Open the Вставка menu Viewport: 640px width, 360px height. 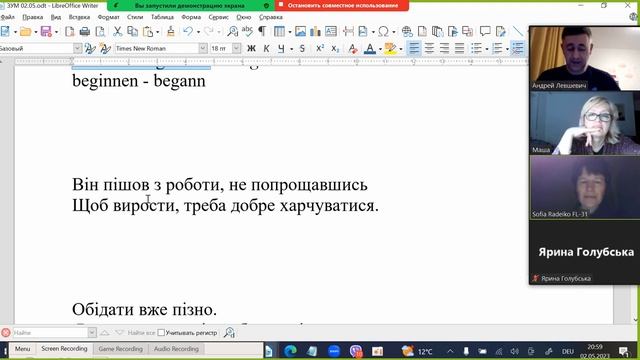[x=79, y=17]
